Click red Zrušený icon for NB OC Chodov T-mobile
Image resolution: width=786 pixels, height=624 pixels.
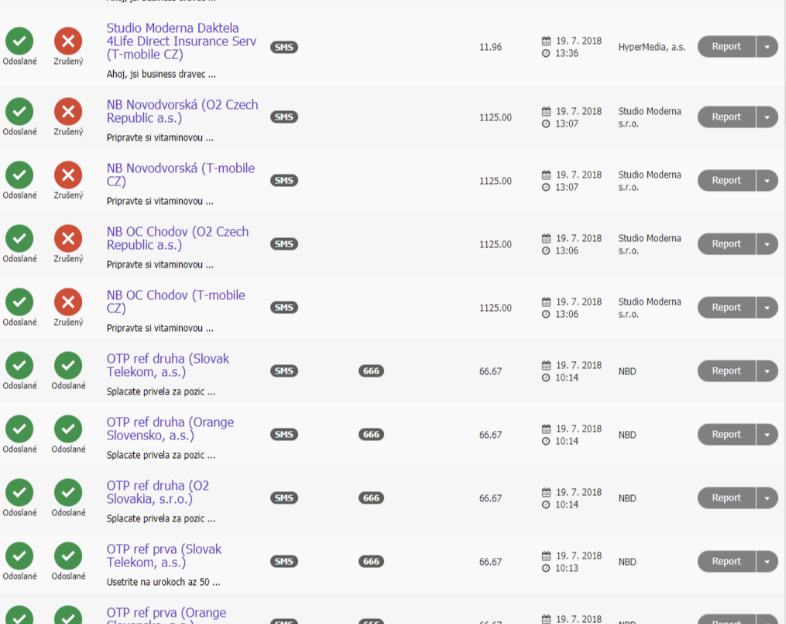click(68, 302)
